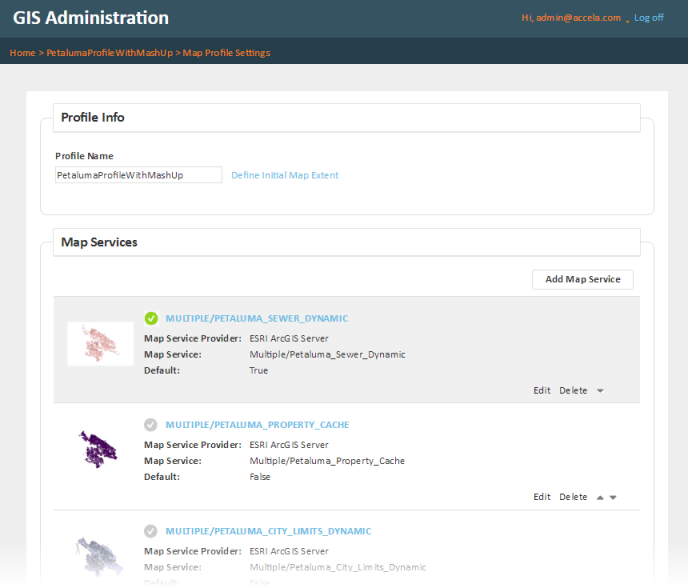Click the City_Limits_Dynamic map thumbnail

pyautogui.click(x=98, y=553)
